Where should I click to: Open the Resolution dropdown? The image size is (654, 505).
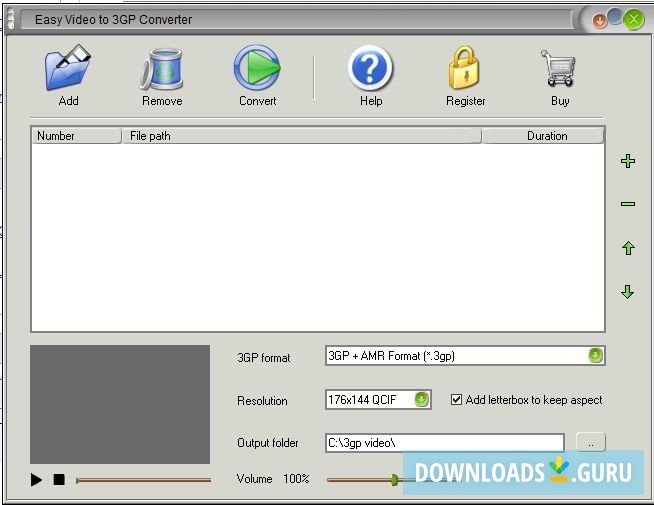coord(422,399)
